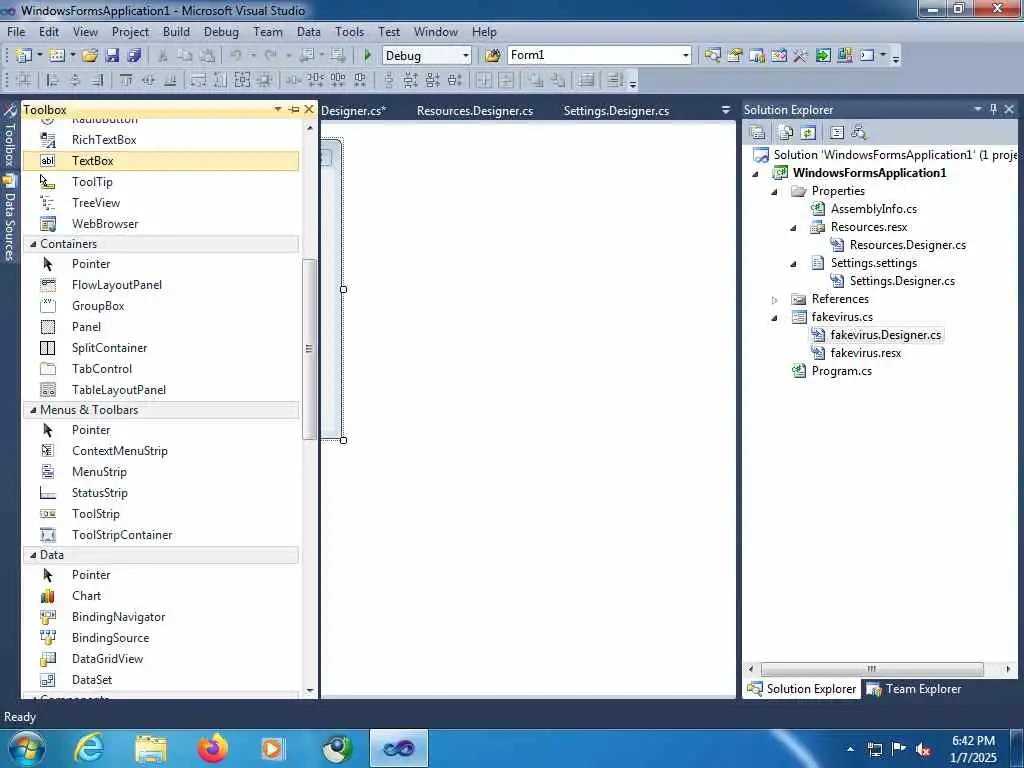
Task: Click the Open File folder icon
Action: click(90, 56)
